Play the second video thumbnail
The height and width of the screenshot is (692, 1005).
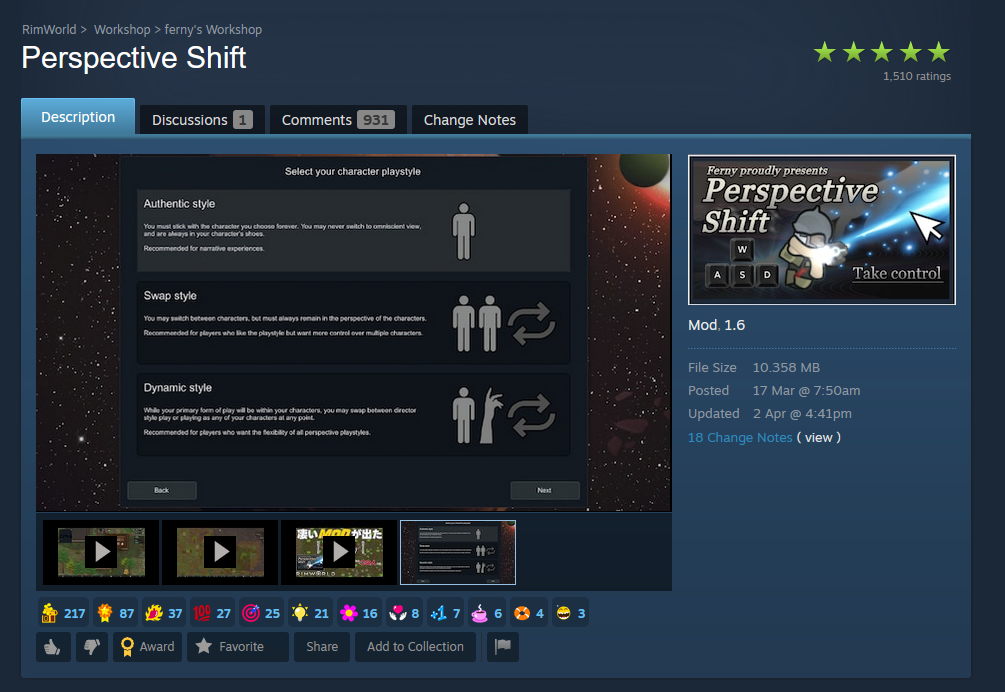tap(220, 552)
